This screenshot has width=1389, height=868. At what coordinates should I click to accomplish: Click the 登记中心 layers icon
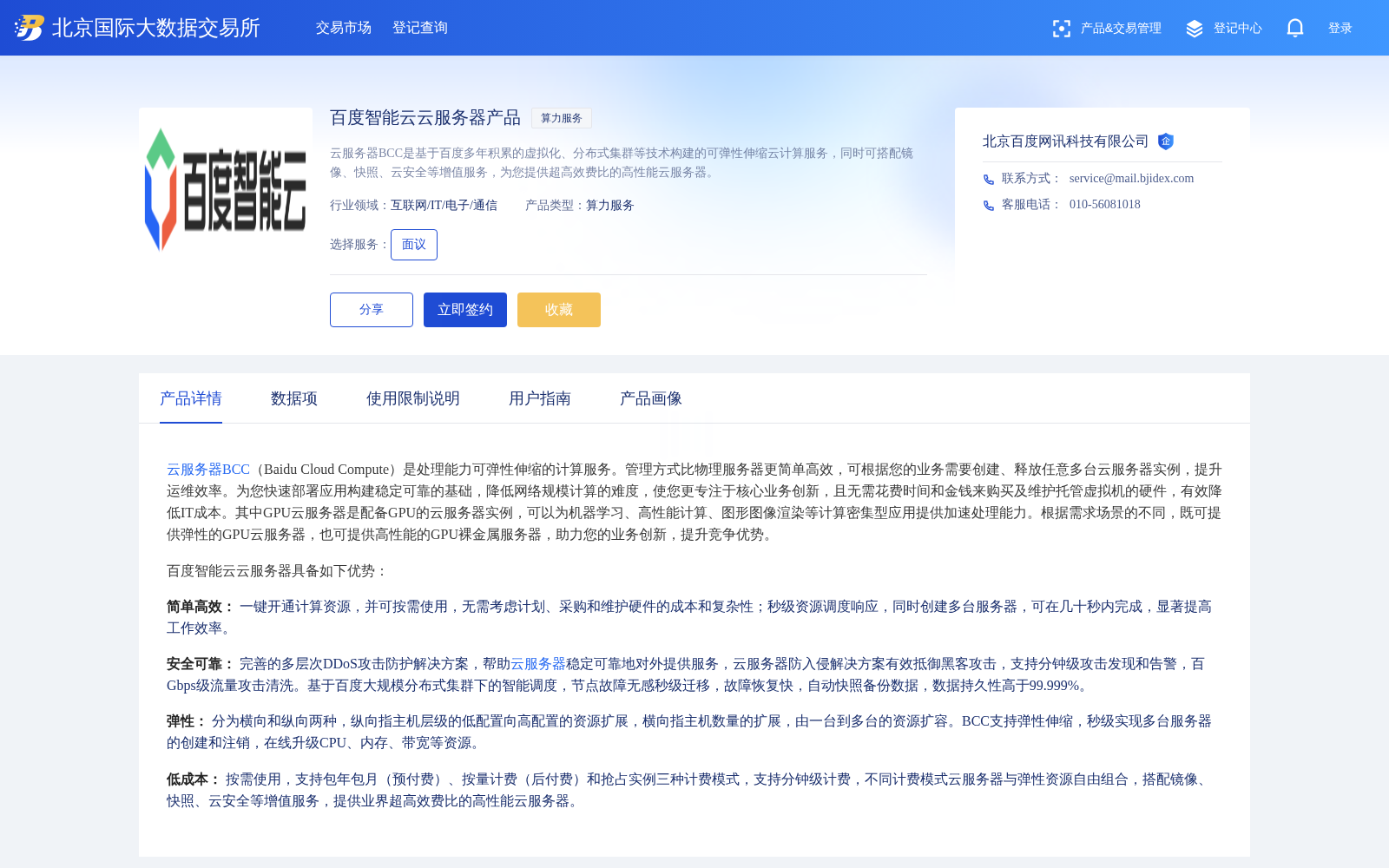tap(1195, 29)
